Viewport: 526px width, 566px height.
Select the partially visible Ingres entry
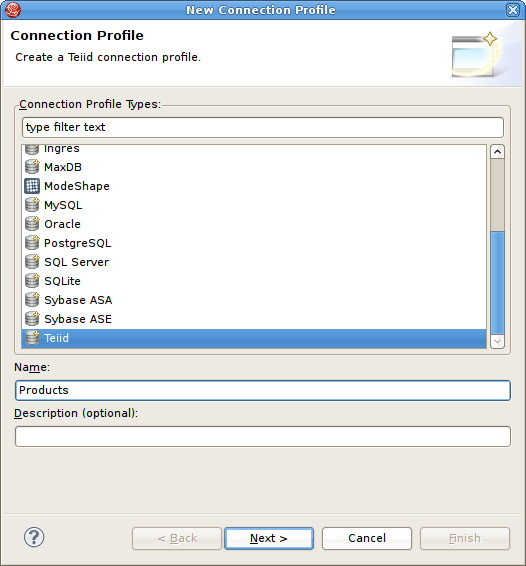[x=254, y=151]
